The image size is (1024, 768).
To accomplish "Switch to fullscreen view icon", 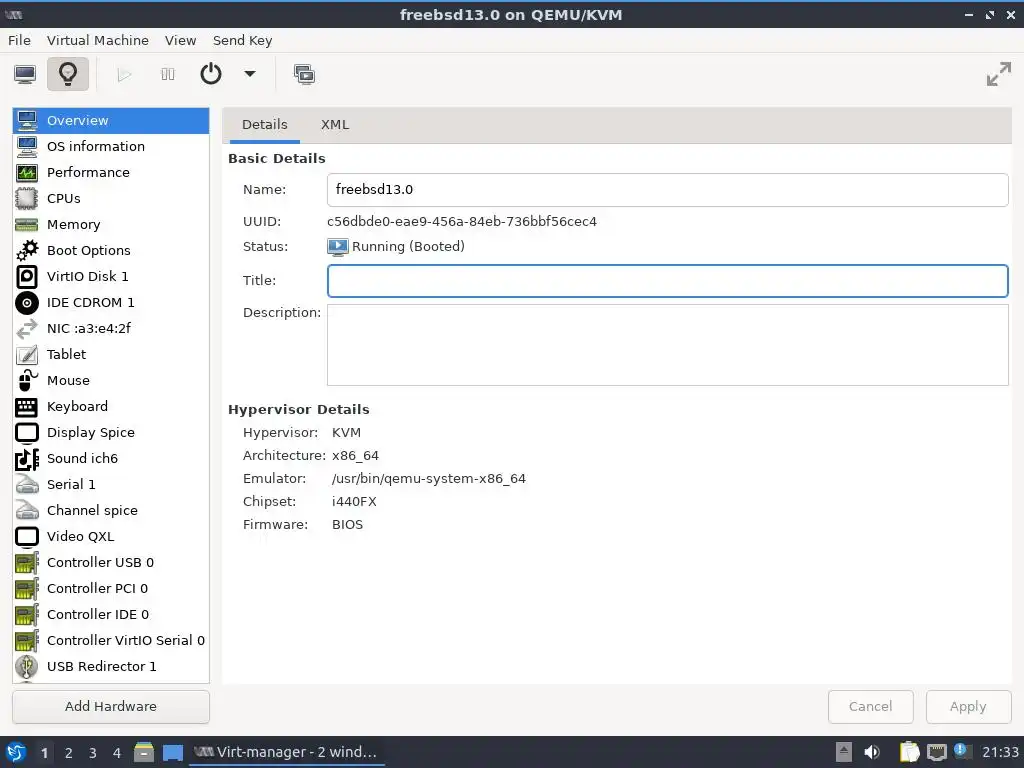I will click(999, 74).
